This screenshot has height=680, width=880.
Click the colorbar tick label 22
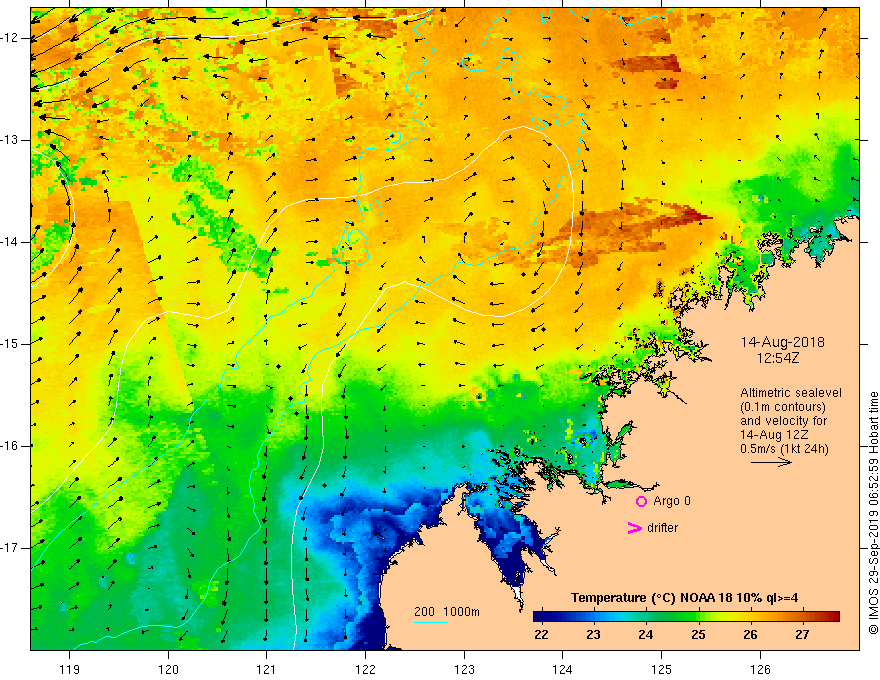(x=541, y=635)
